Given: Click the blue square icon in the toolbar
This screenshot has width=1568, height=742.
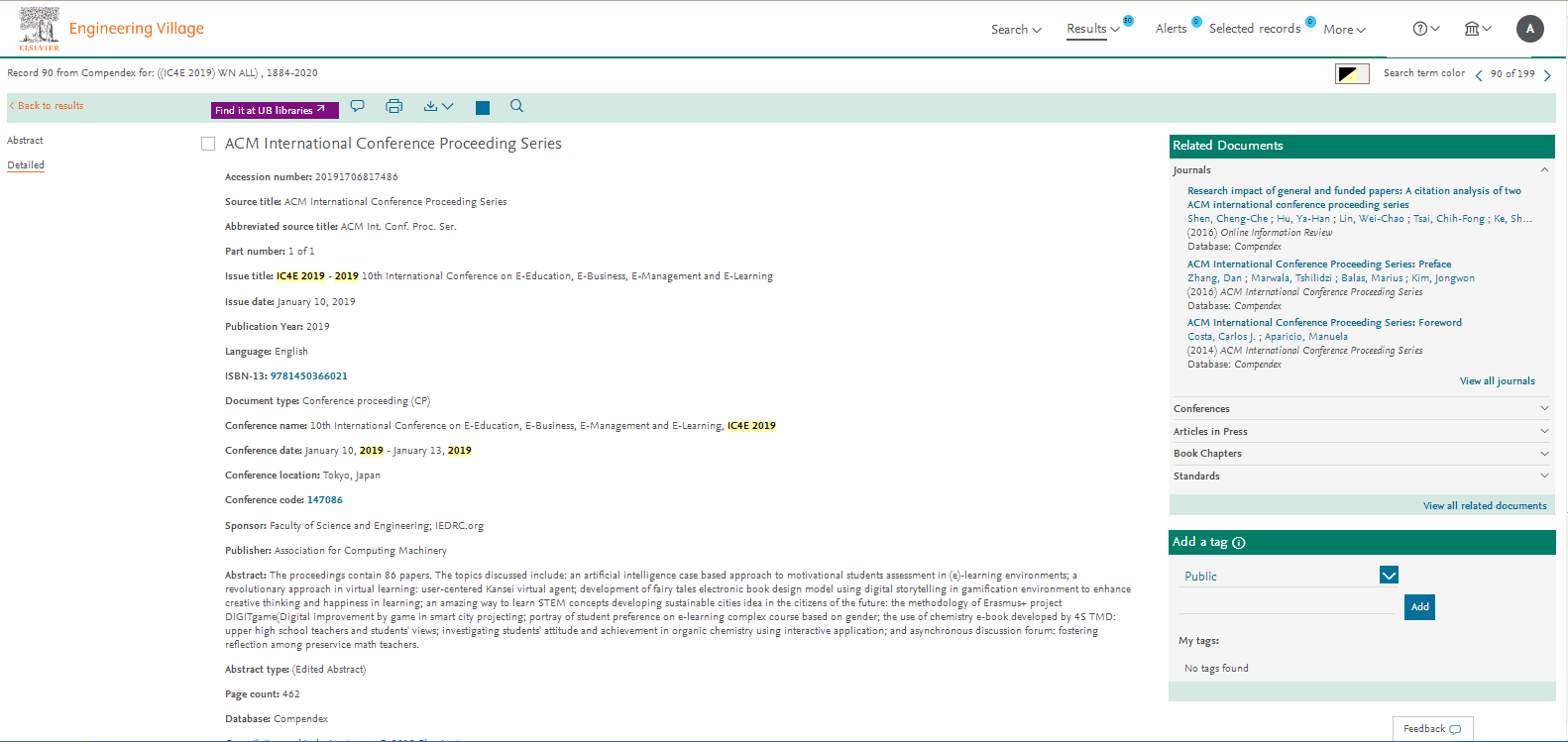Looking at the screenshot, I should pos(483,108).
